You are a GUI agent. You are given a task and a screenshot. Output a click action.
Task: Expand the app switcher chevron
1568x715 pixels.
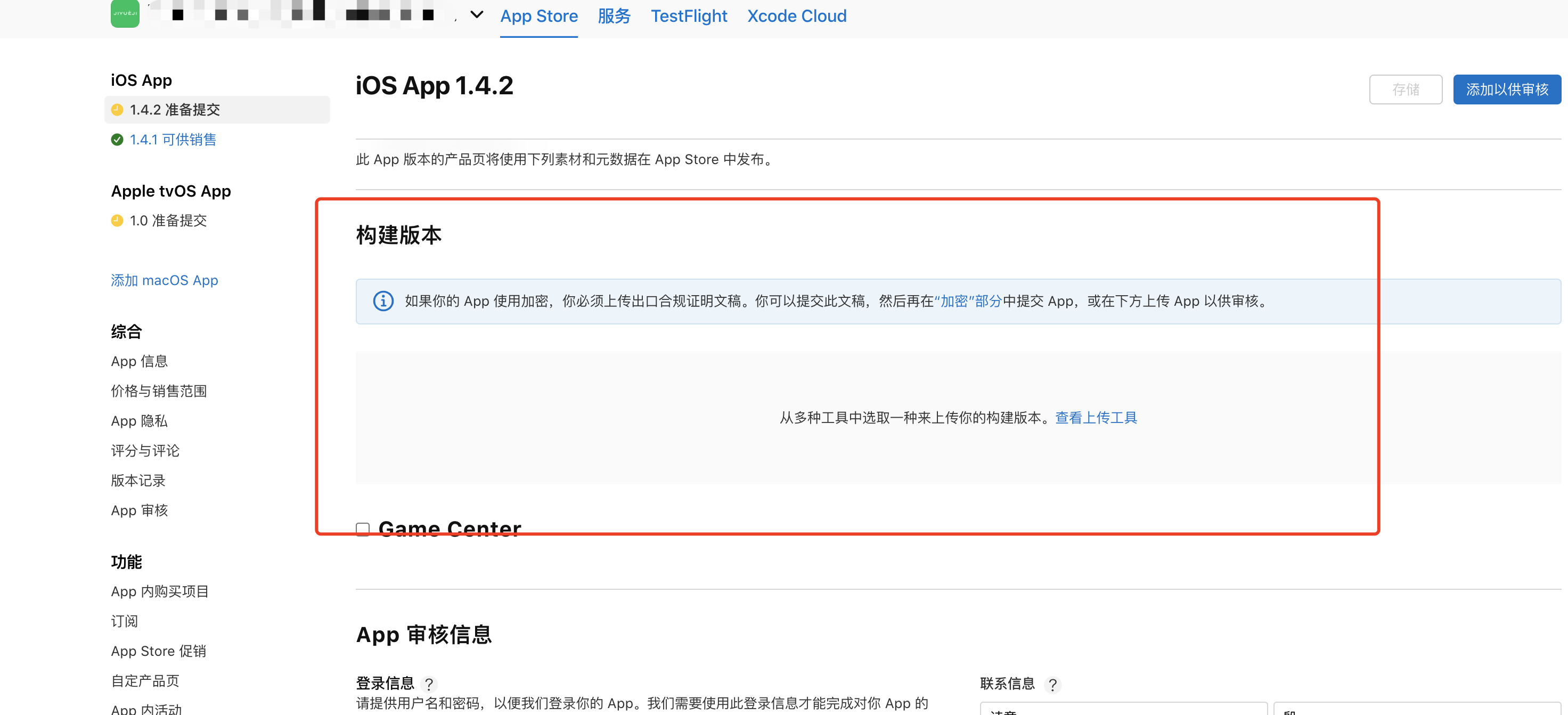click(x=477, y=14)
